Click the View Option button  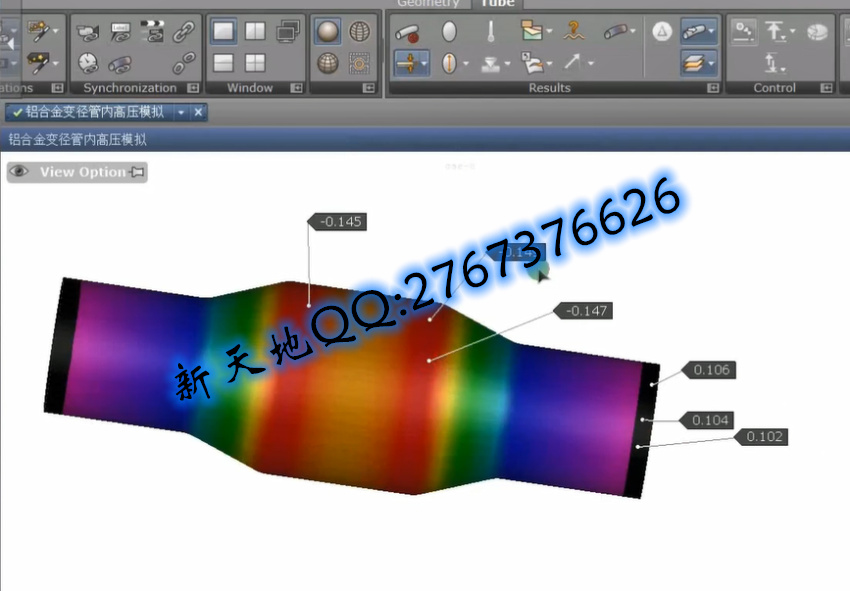82,172
